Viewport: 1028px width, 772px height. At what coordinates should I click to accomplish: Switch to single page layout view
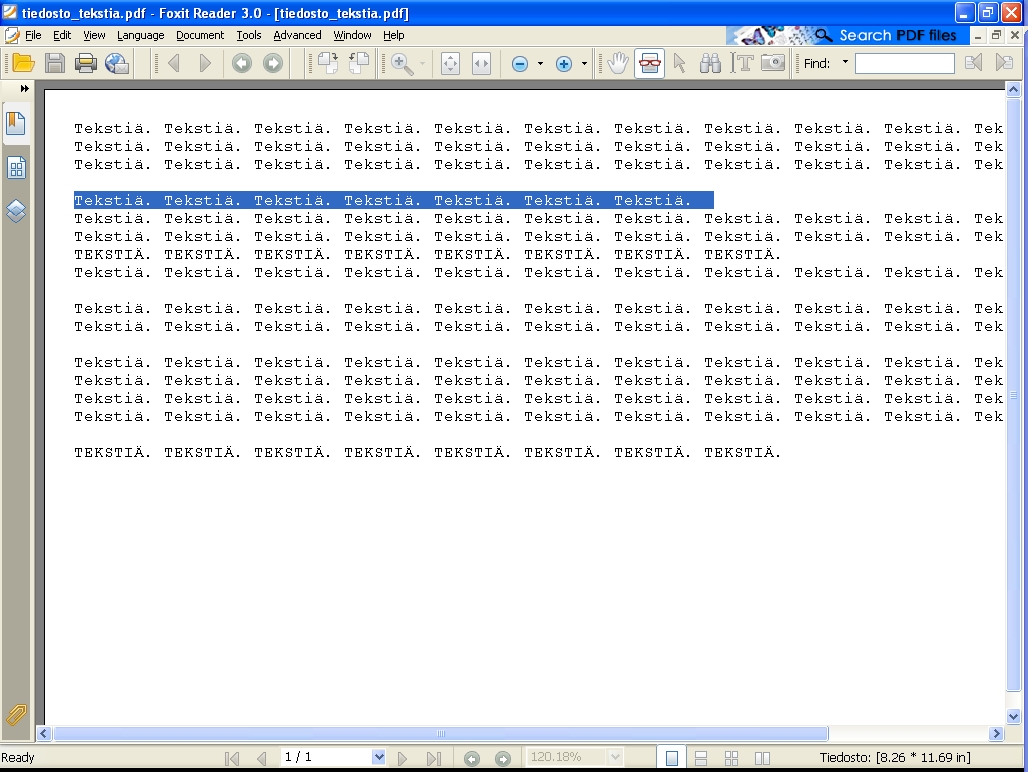(x=672, y=758)
